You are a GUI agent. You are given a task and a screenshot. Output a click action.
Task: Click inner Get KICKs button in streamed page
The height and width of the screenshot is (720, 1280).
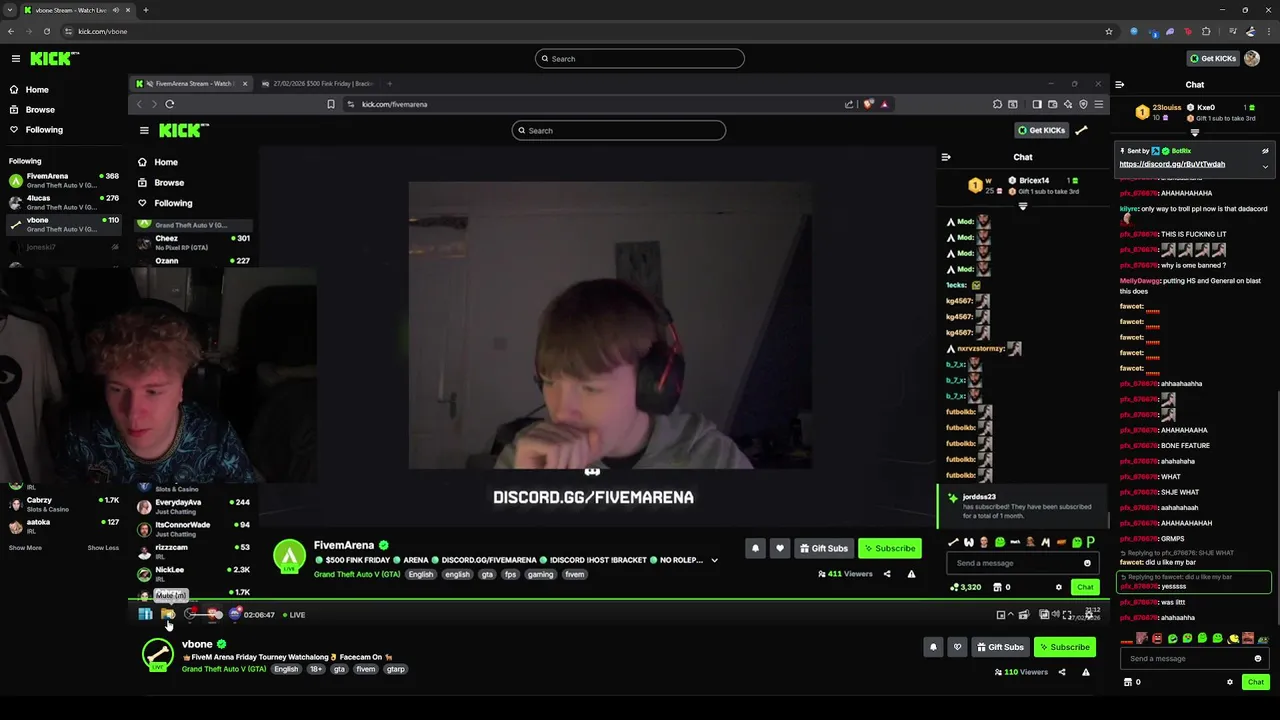(1041, 130)
